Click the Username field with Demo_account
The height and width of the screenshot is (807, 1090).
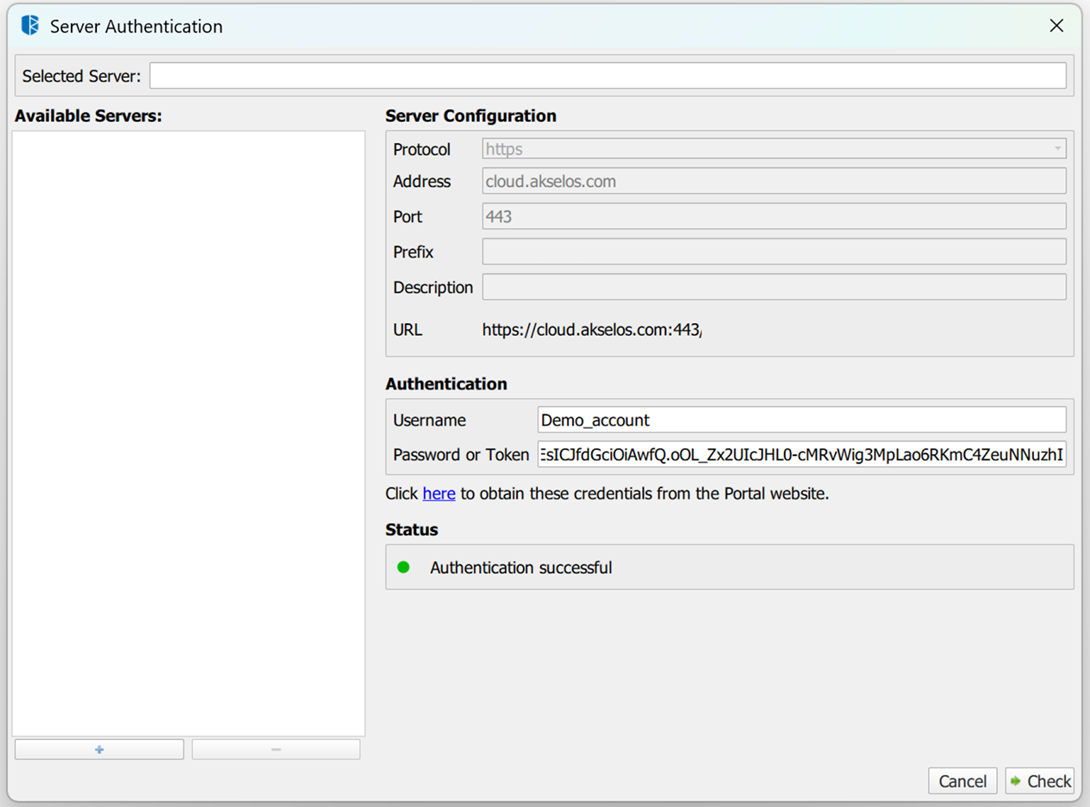click(x=802, y=420)
